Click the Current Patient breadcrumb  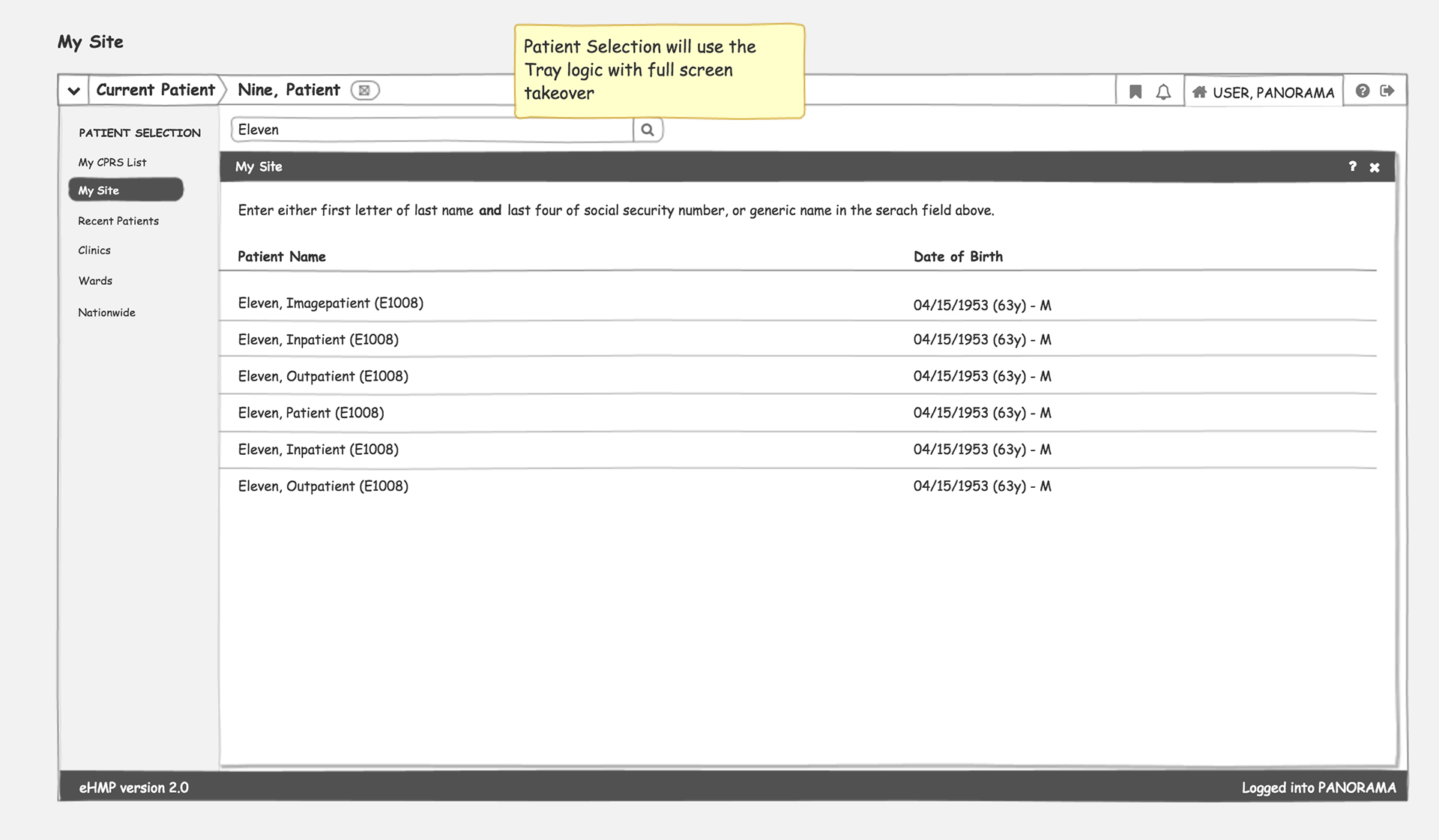[x=155, y=90]
